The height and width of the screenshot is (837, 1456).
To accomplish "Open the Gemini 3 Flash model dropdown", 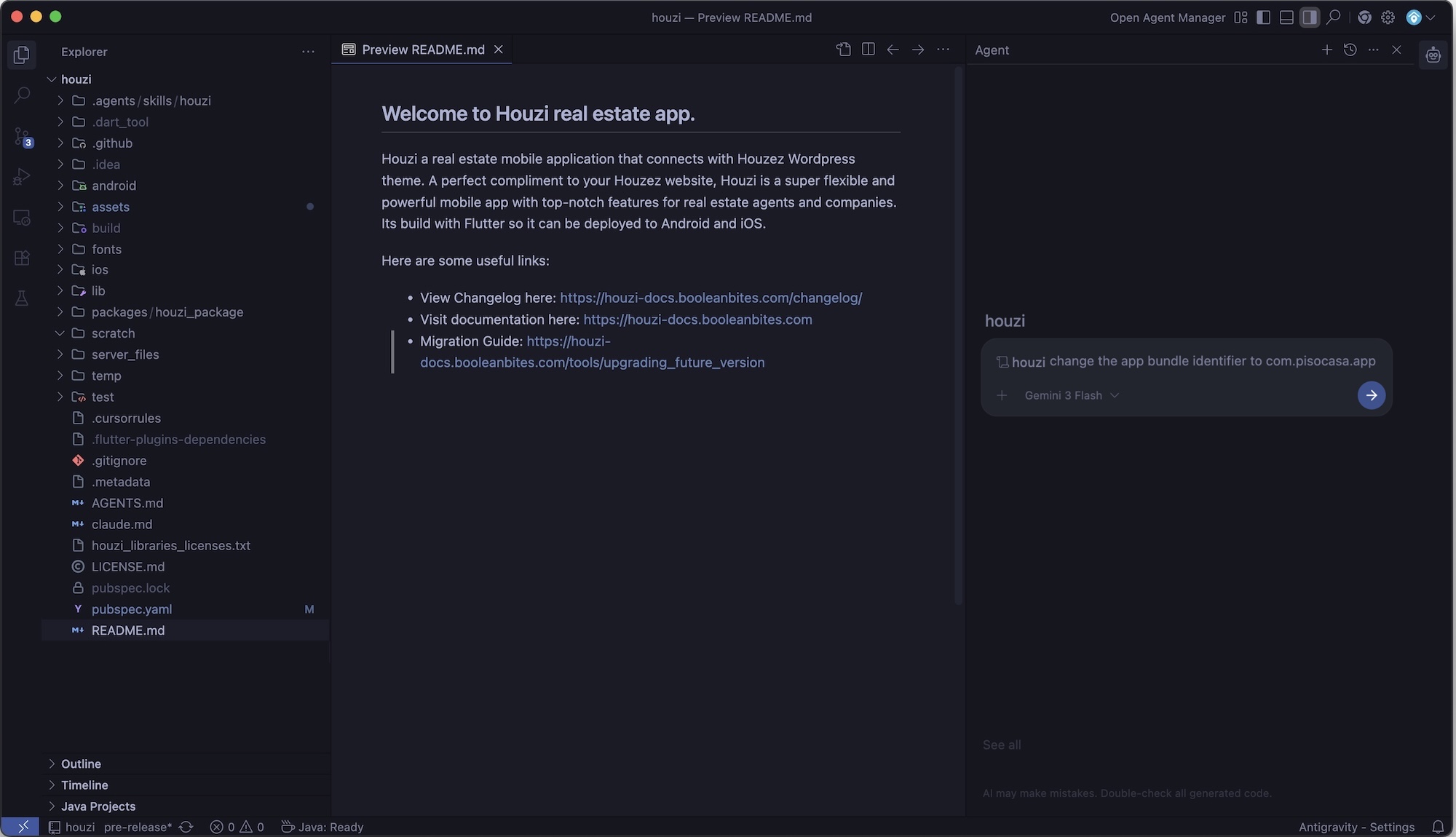I will 1071,395.
